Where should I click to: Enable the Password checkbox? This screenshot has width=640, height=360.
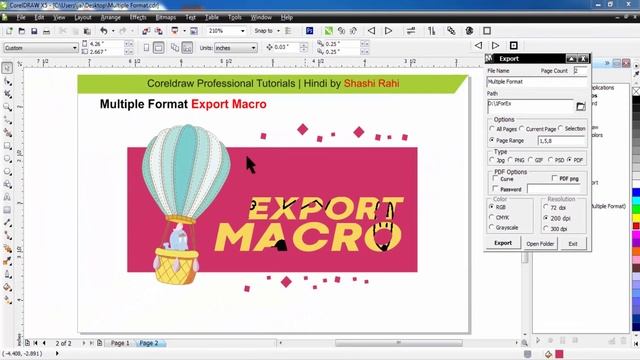496,189
